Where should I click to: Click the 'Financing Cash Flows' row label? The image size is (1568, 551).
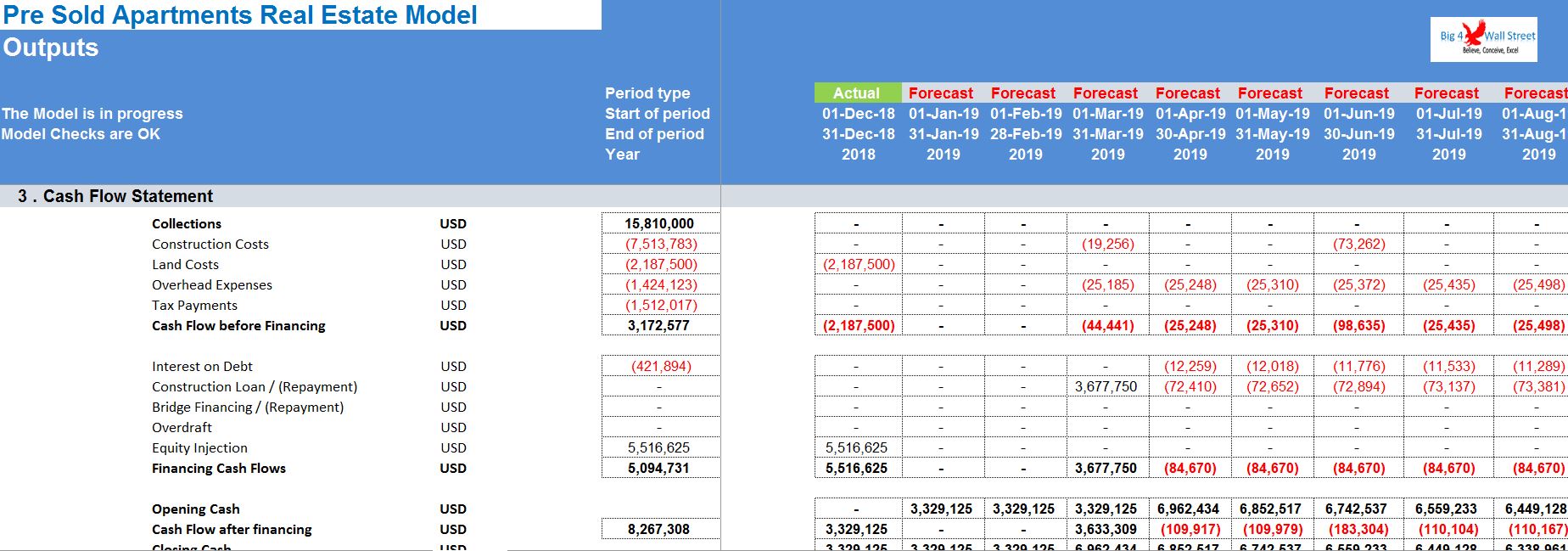pyautogui.click(x=219, y=468)
